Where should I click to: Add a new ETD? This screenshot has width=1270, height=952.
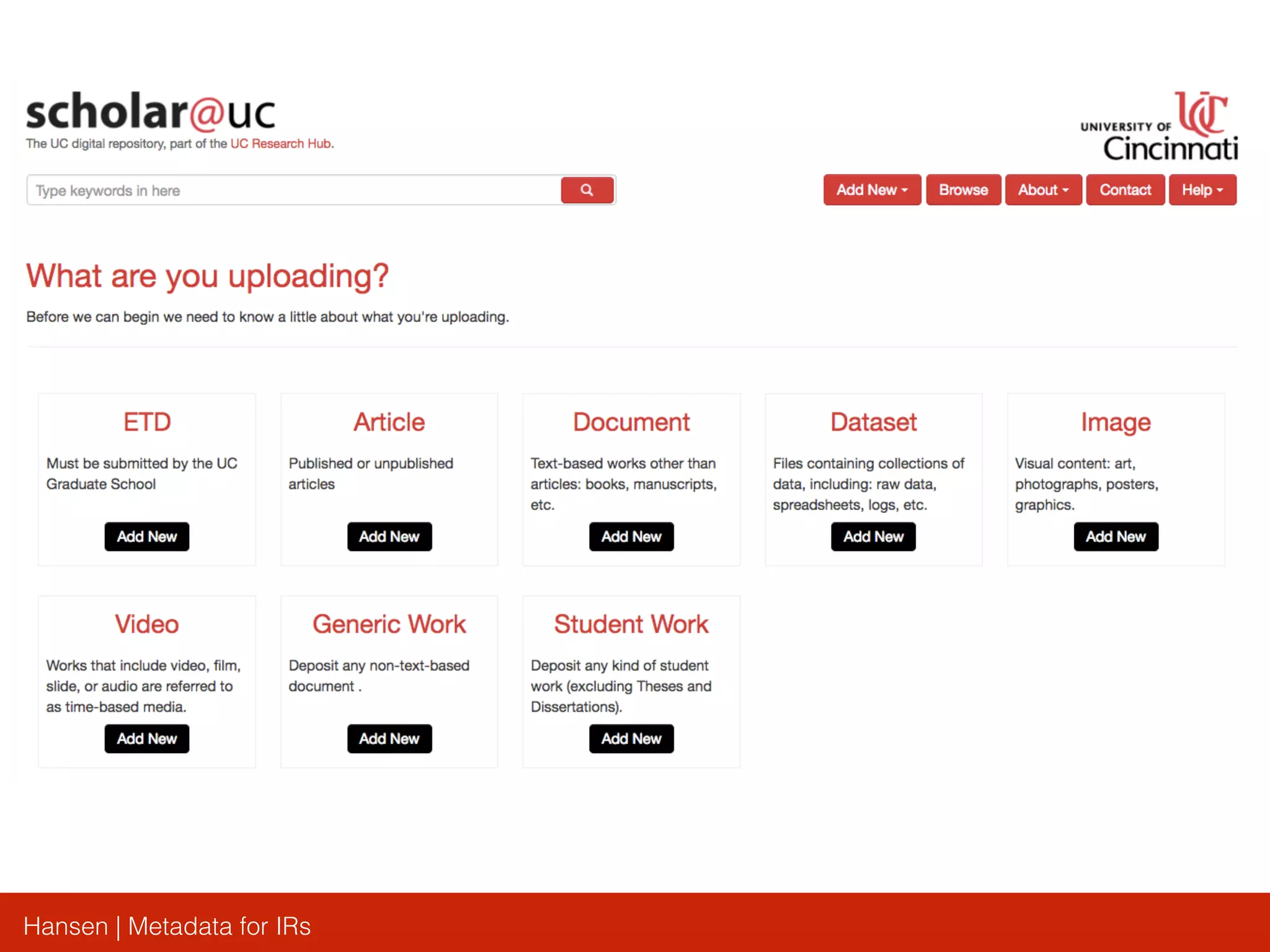point(147,537)
